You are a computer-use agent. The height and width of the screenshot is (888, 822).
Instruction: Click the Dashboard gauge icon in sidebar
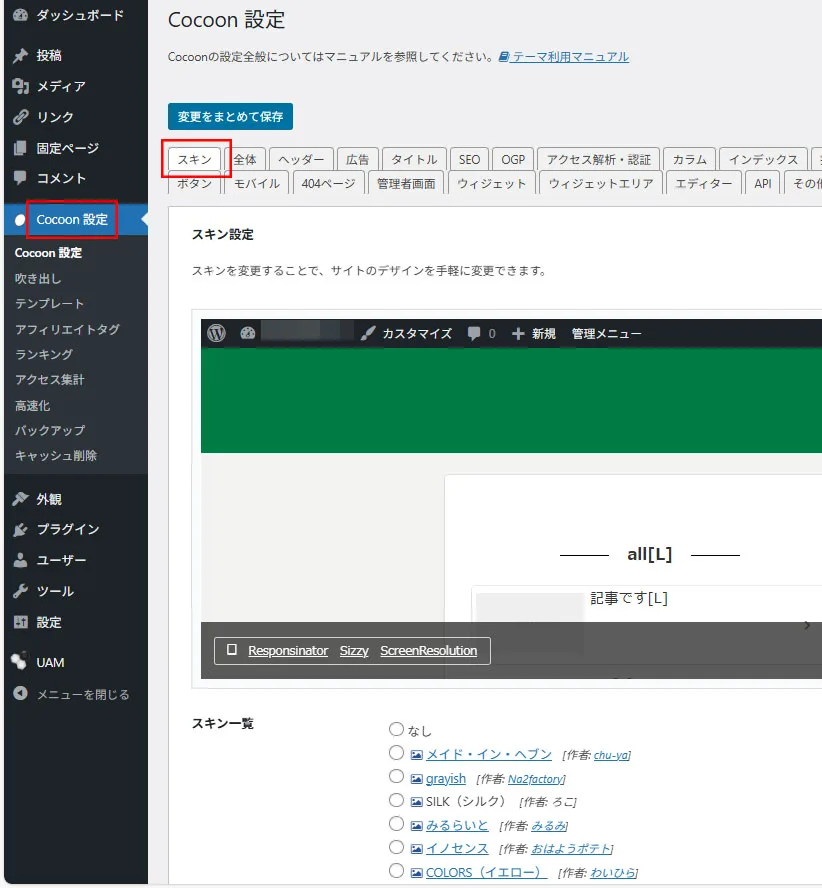click(21, 16)
